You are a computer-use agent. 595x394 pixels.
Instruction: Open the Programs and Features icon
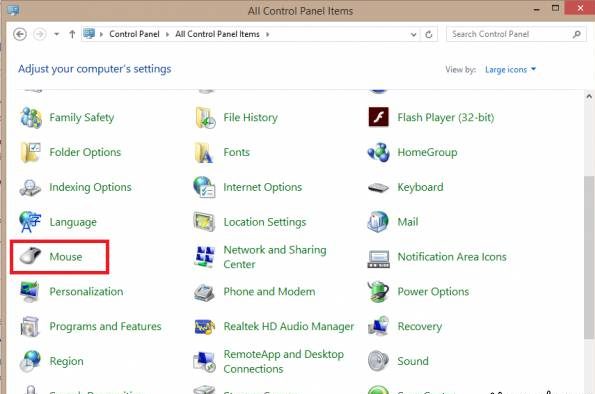pyautogui.click(x=30, y=326)
